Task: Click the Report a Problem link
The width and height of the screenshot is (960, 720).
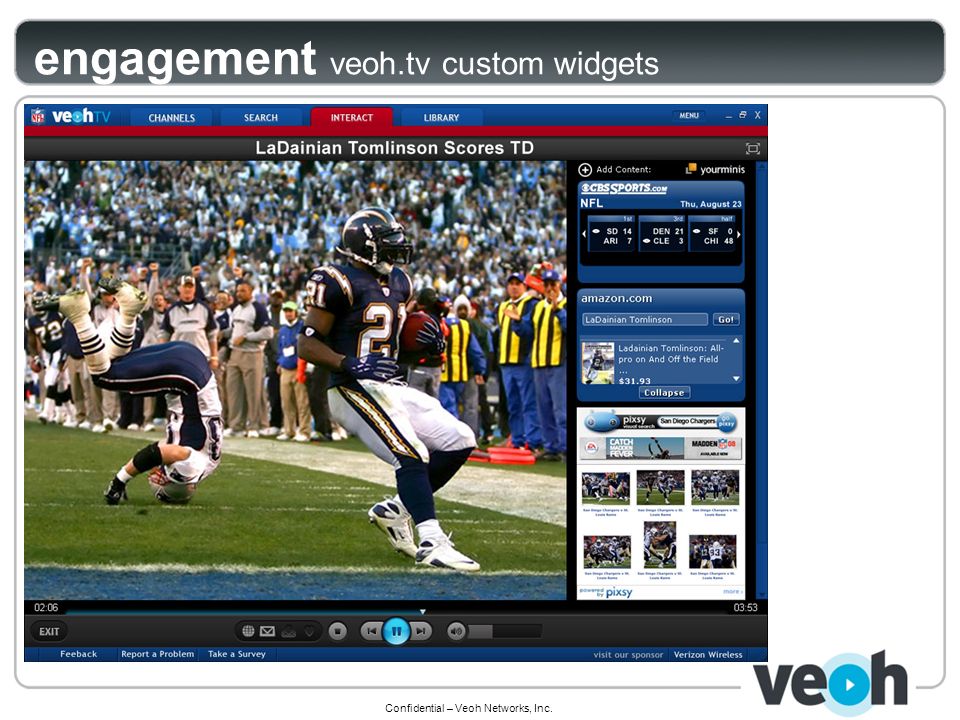Action: [157, 654]
